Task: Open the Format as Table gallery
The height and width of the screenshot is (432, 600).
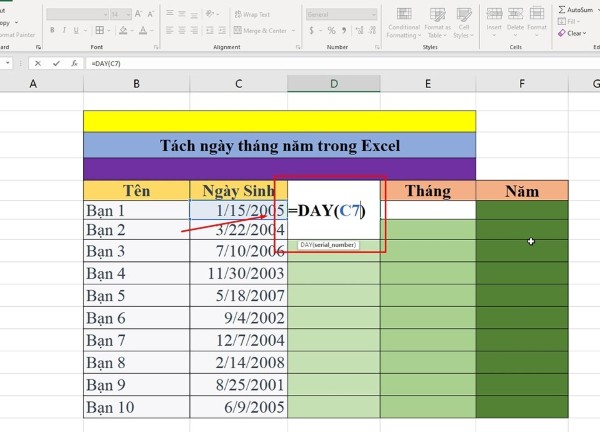Action: (437, 22)
